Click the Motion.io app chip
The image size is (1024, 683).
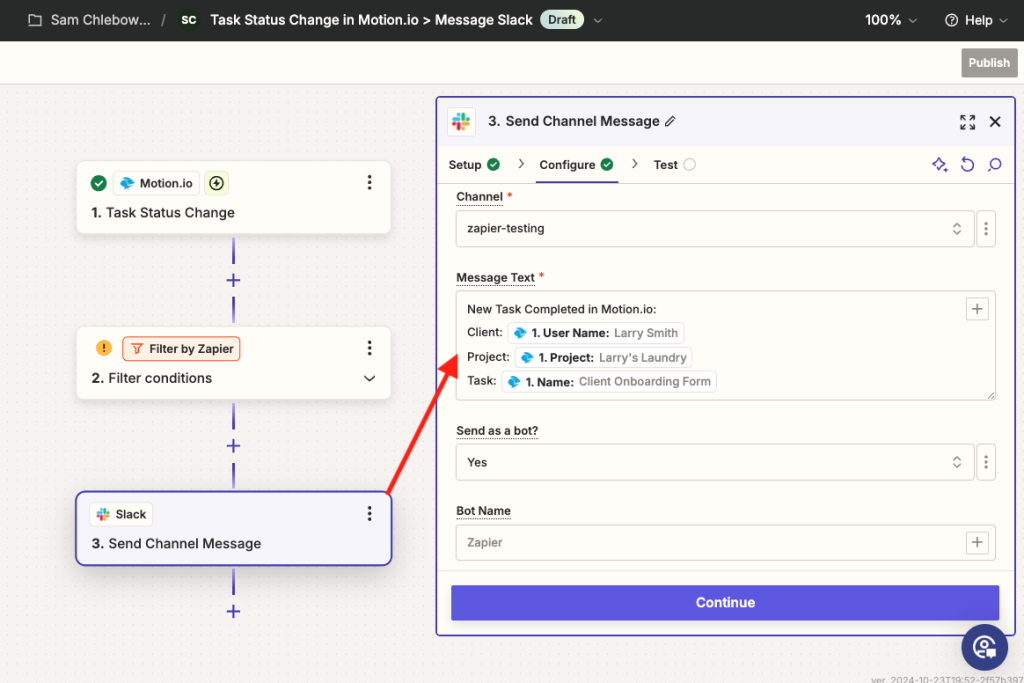point(157,183)
